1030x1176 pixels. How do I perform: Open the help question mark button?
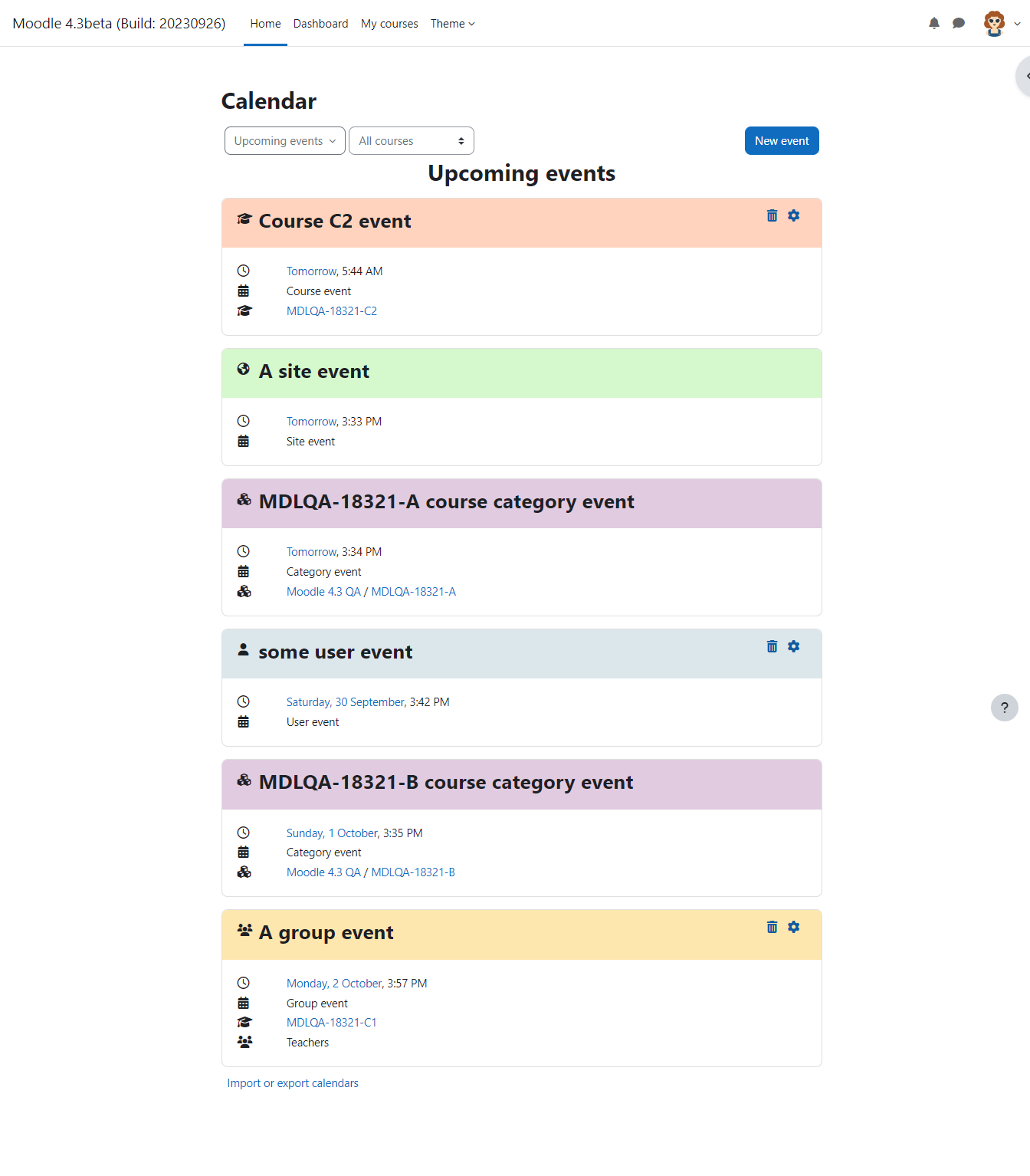(x=1005, y=708)
